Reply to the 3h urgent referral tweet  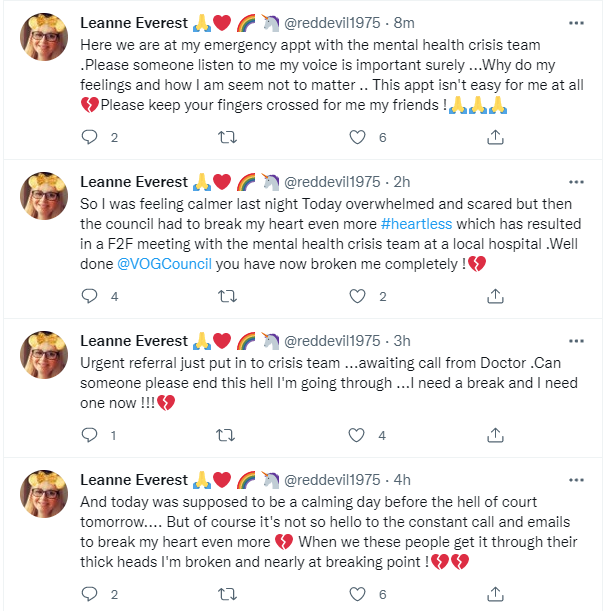point(89,435)
